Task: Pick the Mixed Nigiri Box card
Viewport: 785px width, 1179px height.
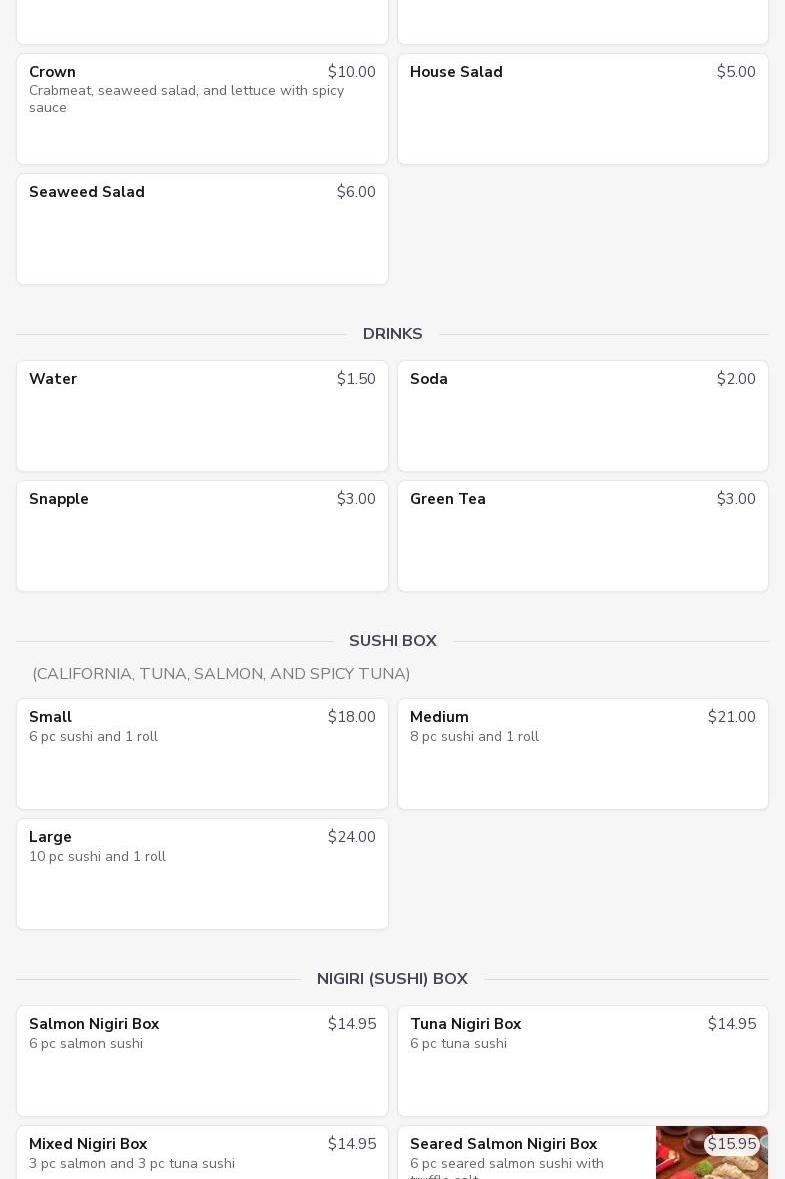Action: point(202,1154)
